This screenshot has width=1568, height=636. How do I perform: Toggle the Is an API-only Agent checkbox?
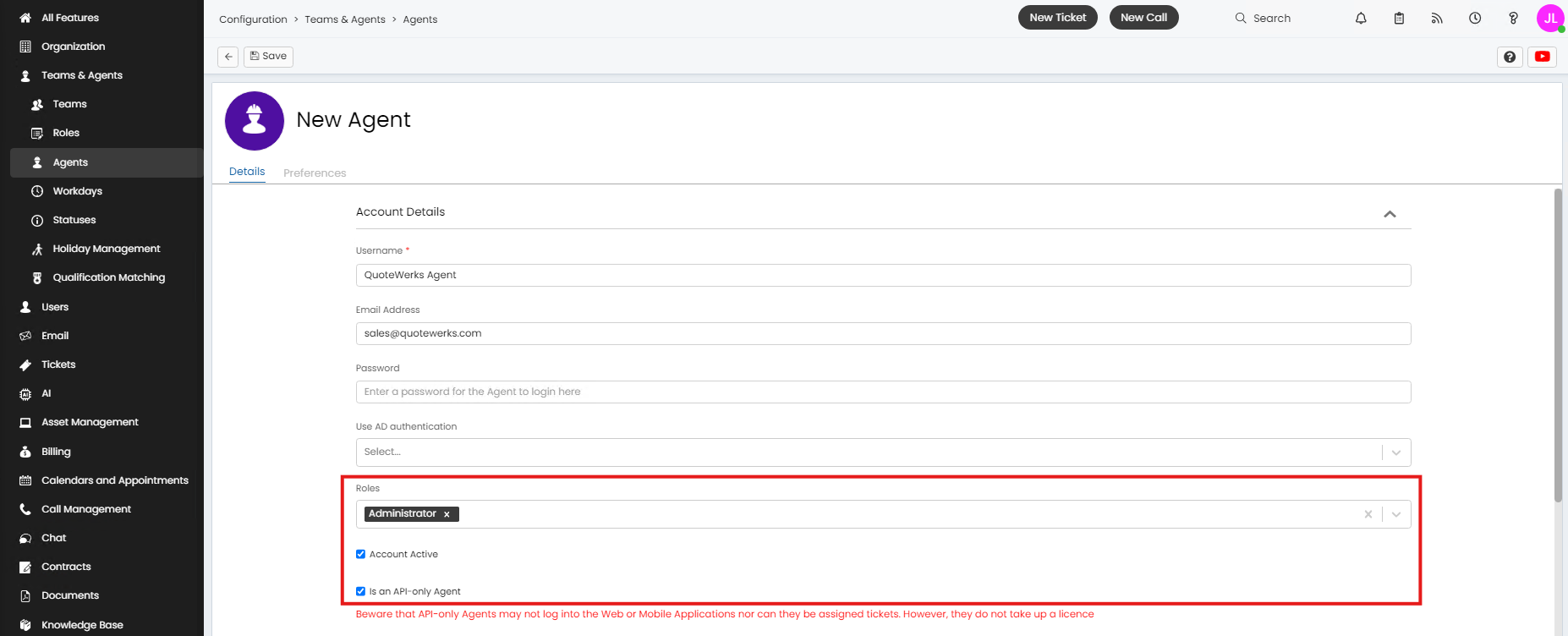(361, 591)
